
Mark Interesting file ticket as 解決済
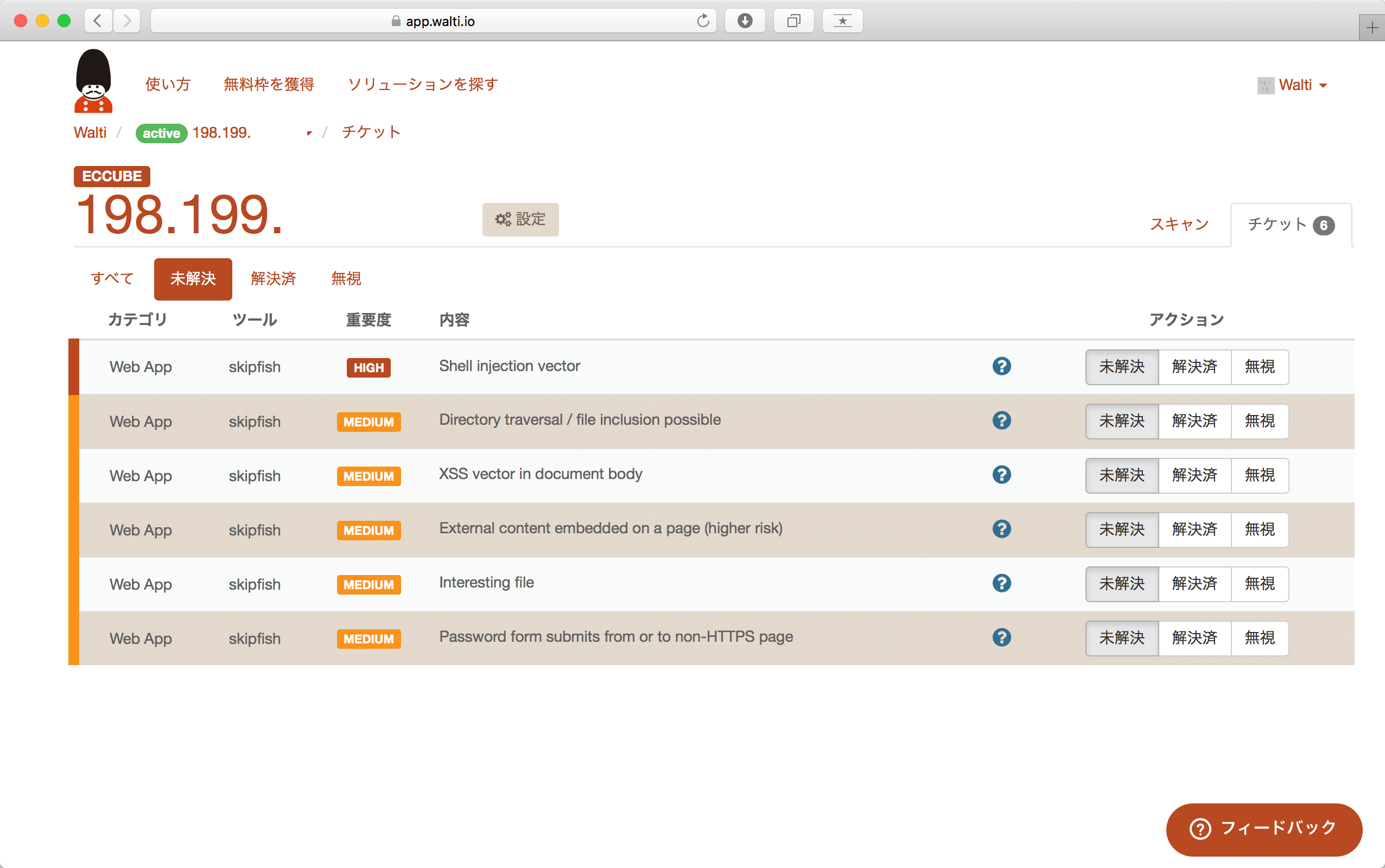coord(1195,584)
